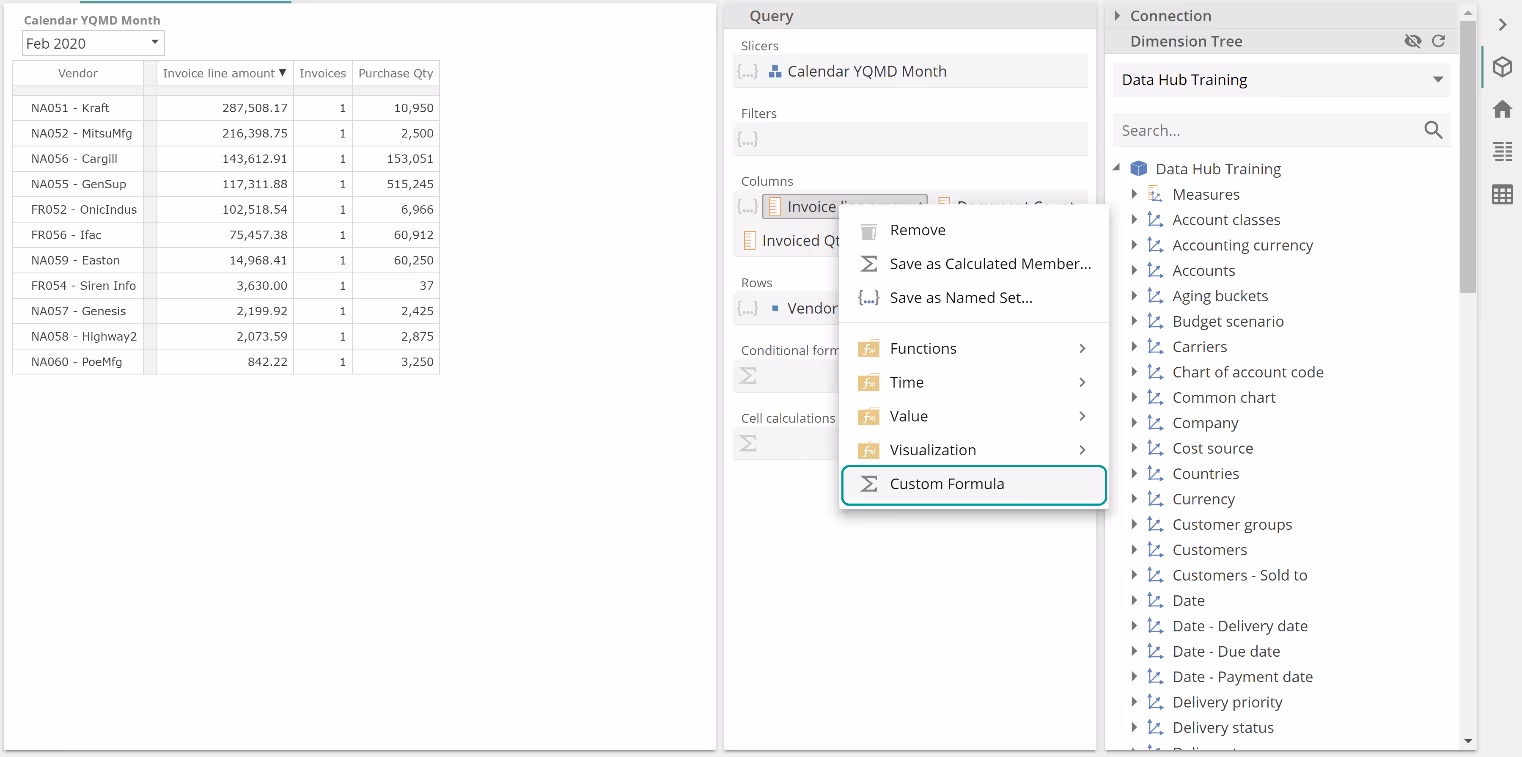Click the list layout icon in sidebar
This screenshot has height=757, width=1522.
point(1502,151)
